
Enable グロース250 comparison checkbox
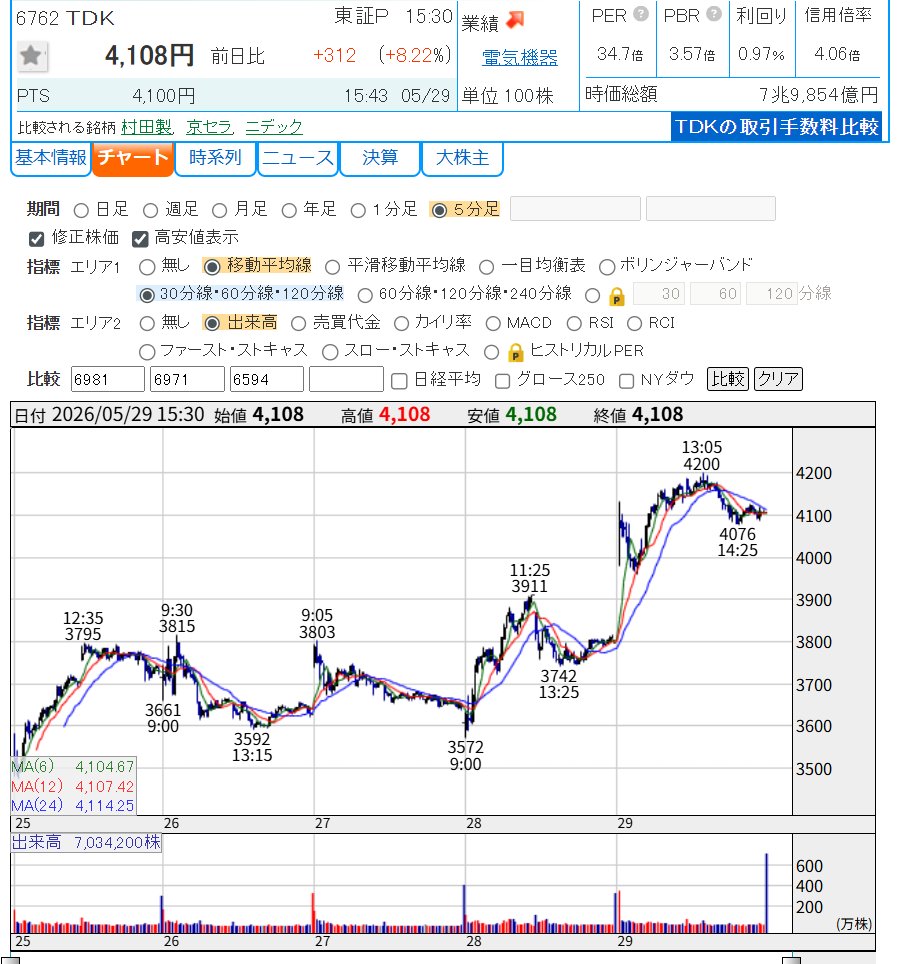[x=502, y=381]
